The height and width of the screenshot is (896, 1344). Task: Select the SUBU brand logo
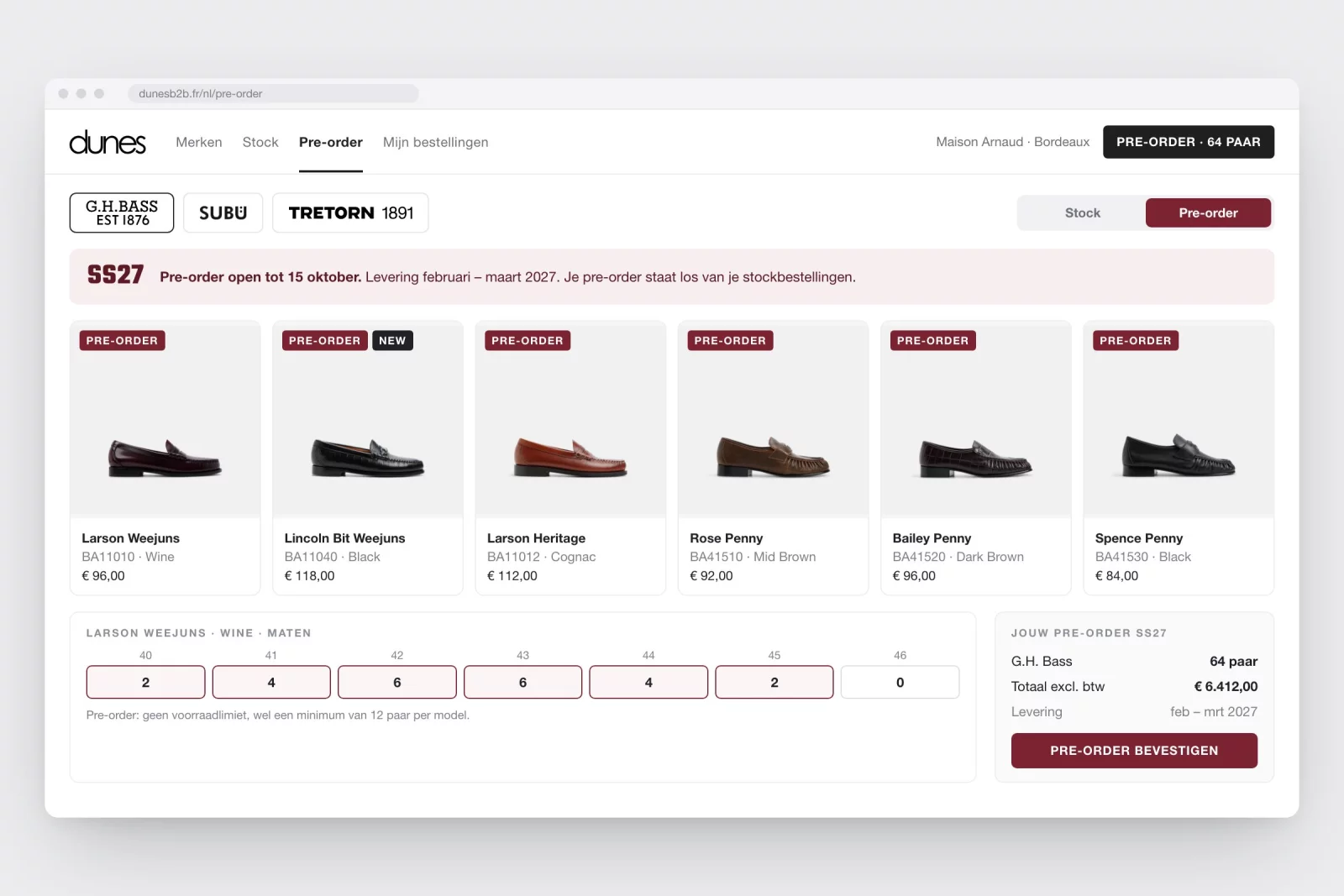pos(223,212)
